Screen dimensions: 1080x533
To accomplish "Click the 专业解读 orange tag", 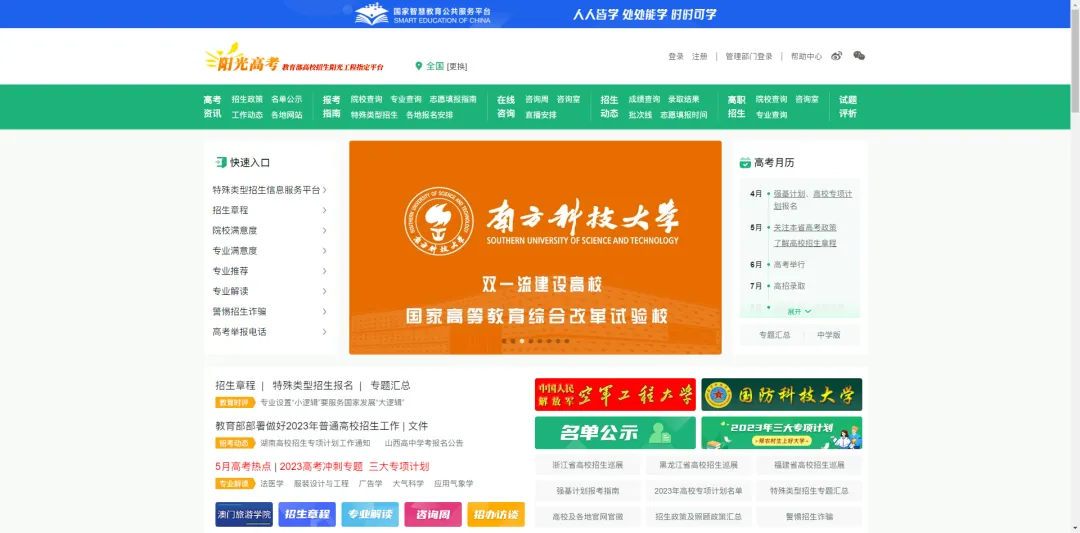I will tap(235, 483).
